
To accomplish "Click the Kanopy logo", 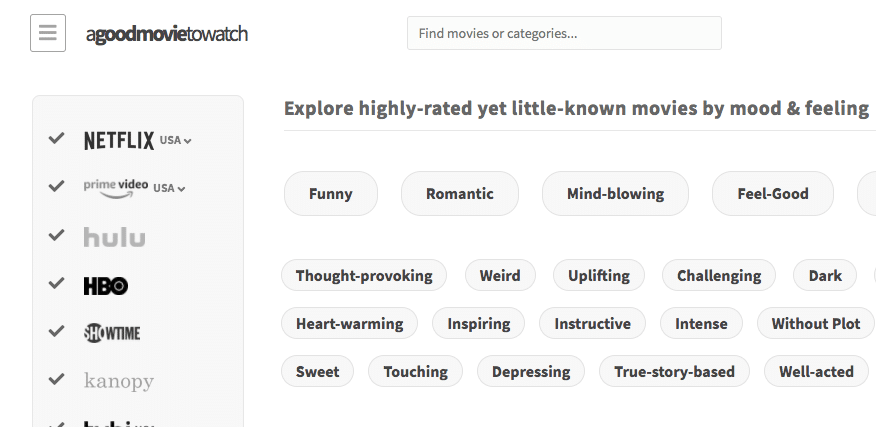I will click(x=119, y=381).
